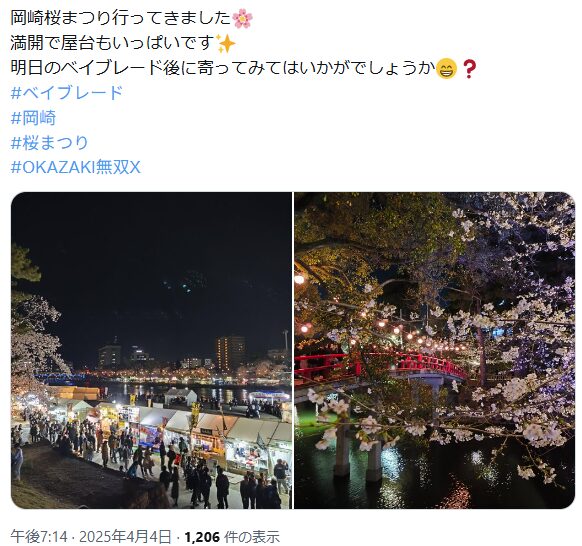Viewport: 582px width, 546px height.
Task: Click the 2025年4月4日 post date
Action: pos(125,536)
